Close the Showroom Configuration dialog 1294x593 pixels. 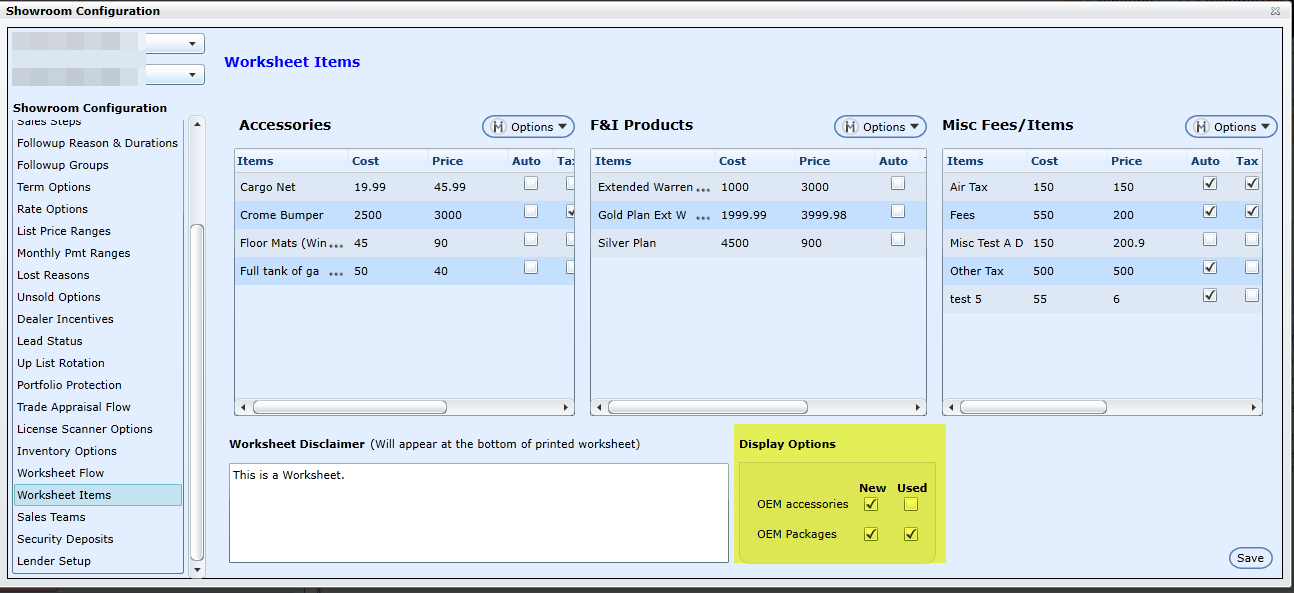click(x=1275, y=11)
